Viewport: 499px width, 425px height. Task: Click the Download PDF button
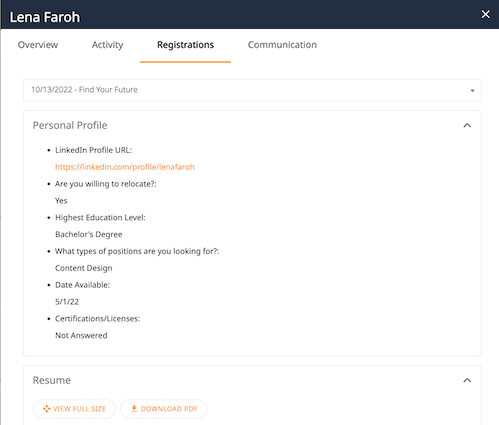(x=163, y=409)
